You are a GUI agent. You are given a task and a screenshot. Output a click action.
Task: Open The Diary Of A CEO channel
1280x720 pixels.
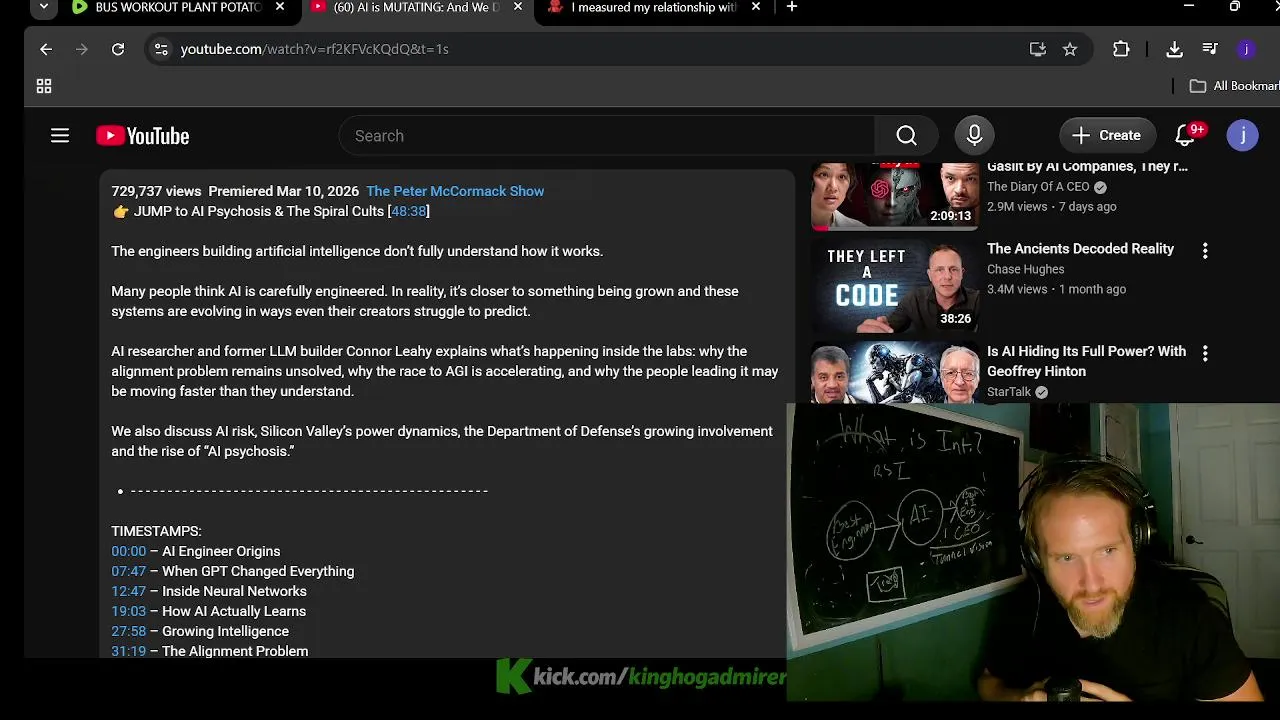click(x=1038, y=187)
